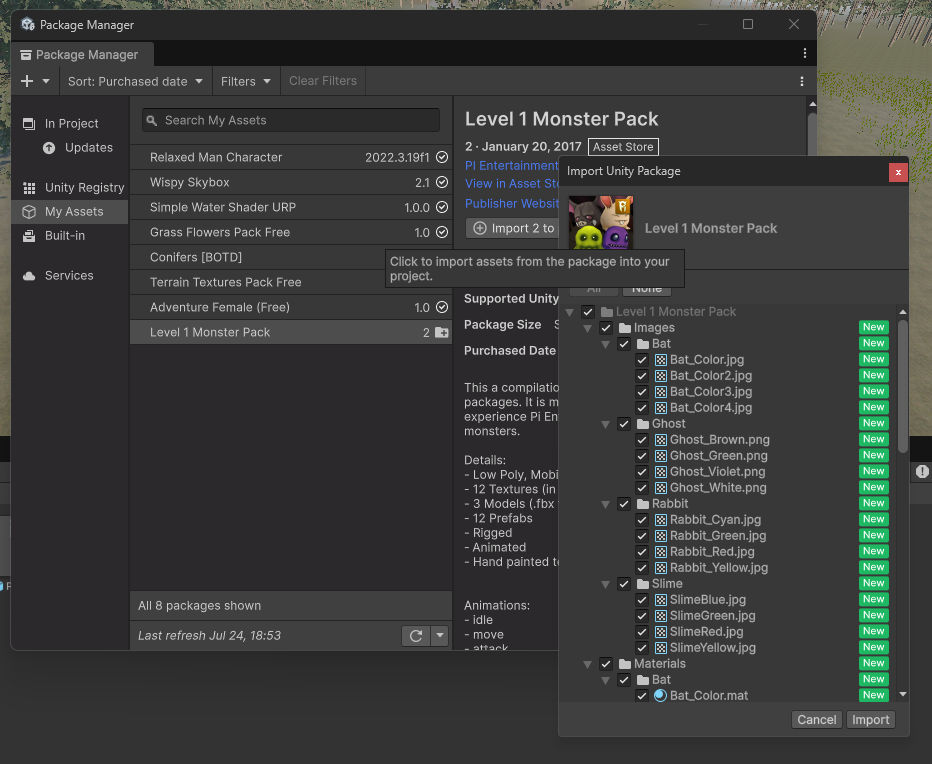Open the Sort: Purchased date dropdown

click(x=135, y=81)
